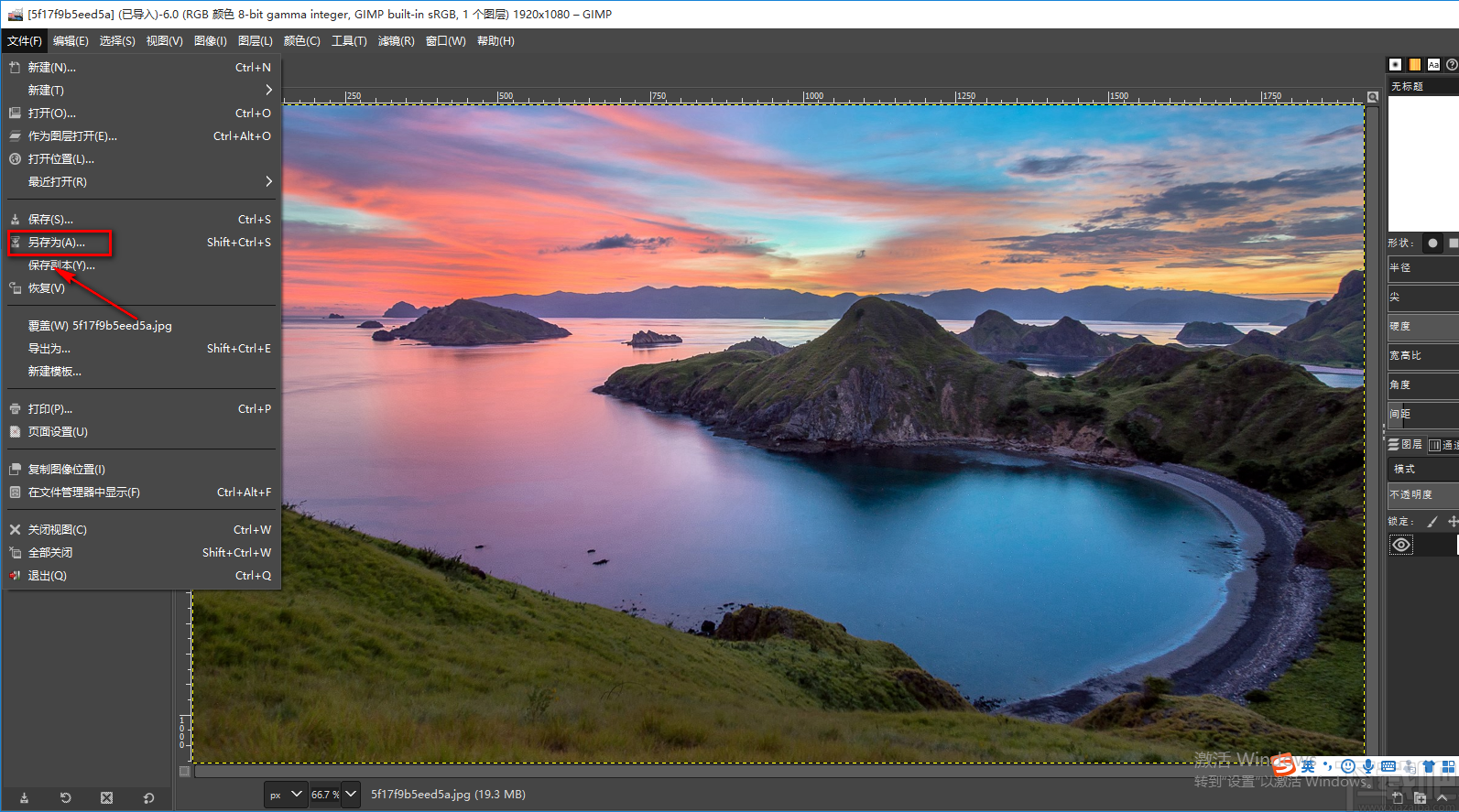The height and width of the screenshot is (812, 1459).
Task: Open the px unit dropdown in status bar
Action: [285, 794]
